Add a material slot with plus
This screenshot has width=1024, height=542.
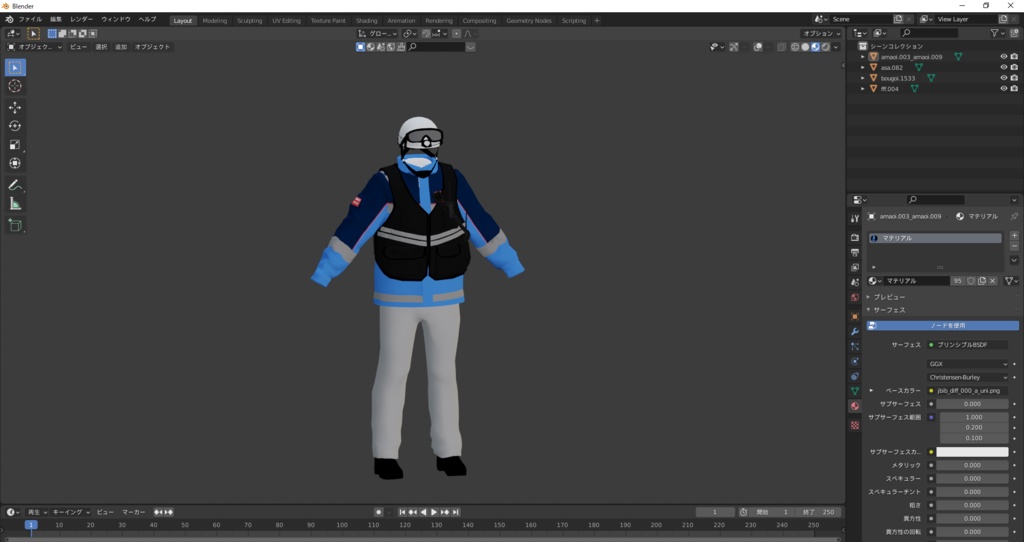(x=1014, y=236)
